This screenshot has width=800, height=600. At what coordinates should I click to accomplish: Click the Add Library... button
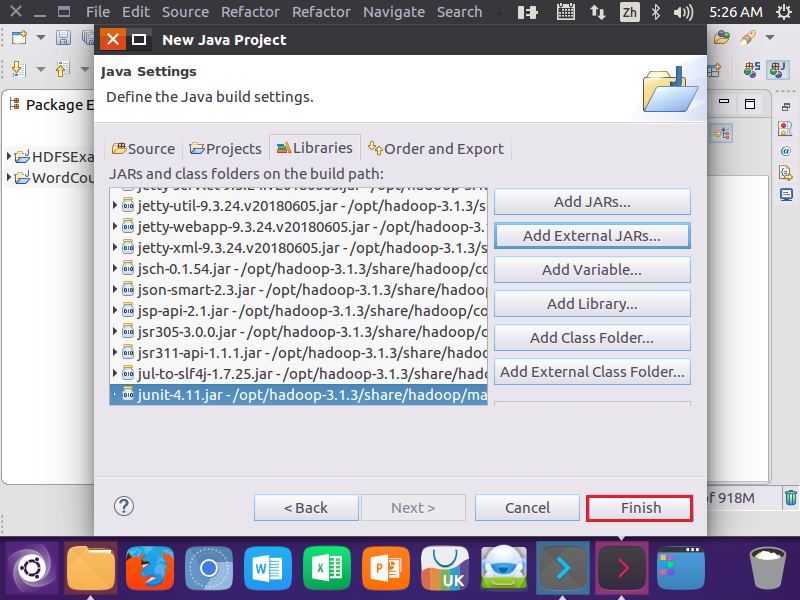click(592, 304)
